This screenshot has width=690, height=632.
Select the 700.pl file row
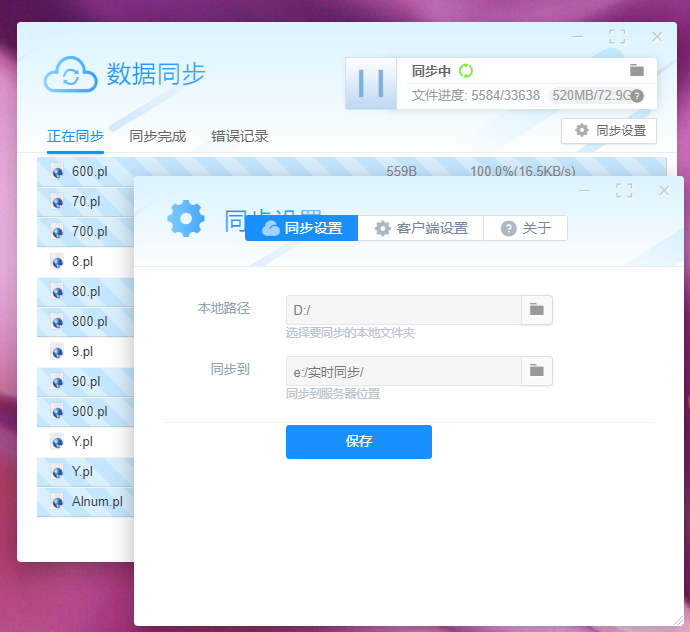pos(85,231)
